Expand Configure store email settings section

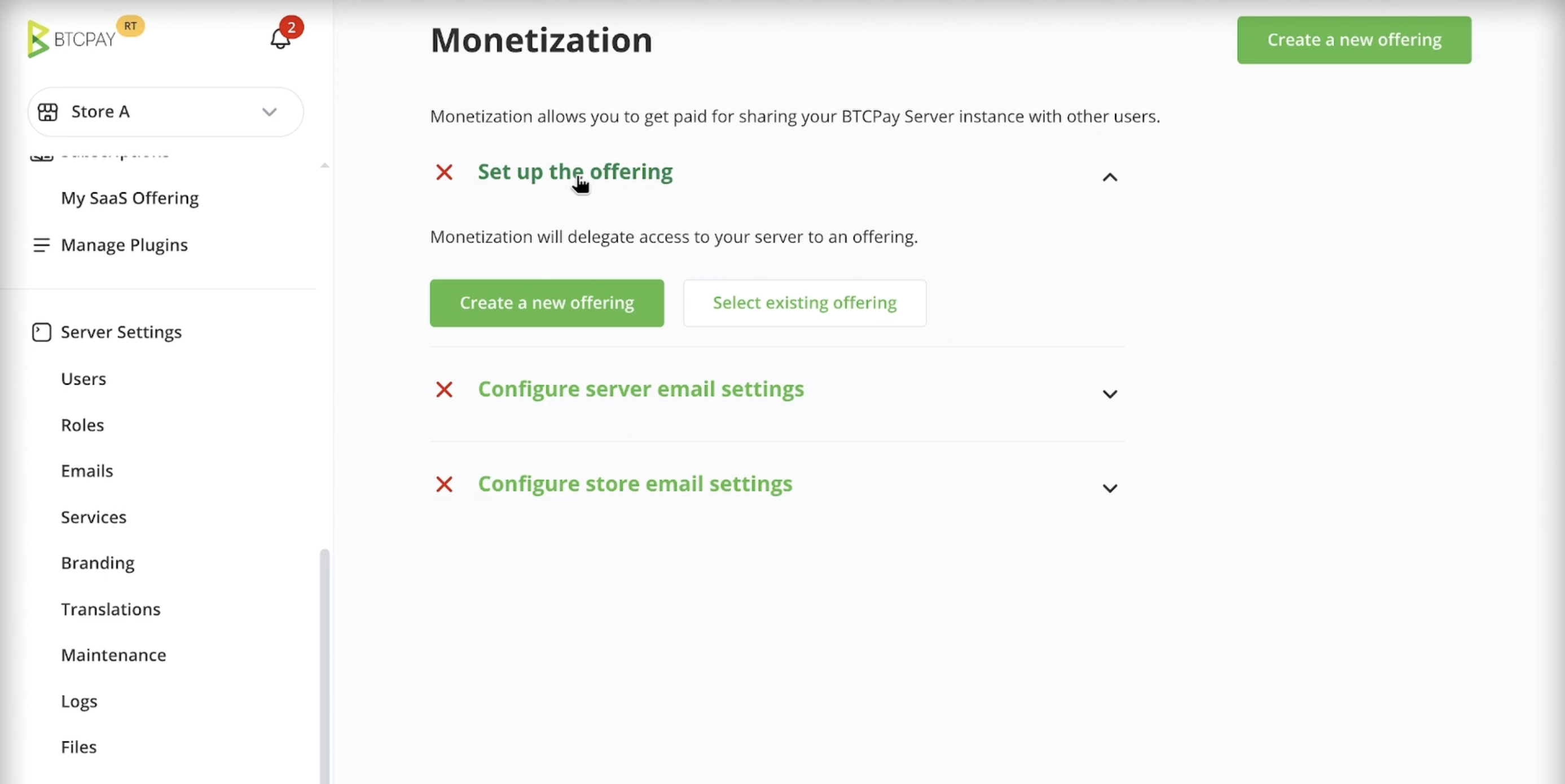coord(1109,488)
